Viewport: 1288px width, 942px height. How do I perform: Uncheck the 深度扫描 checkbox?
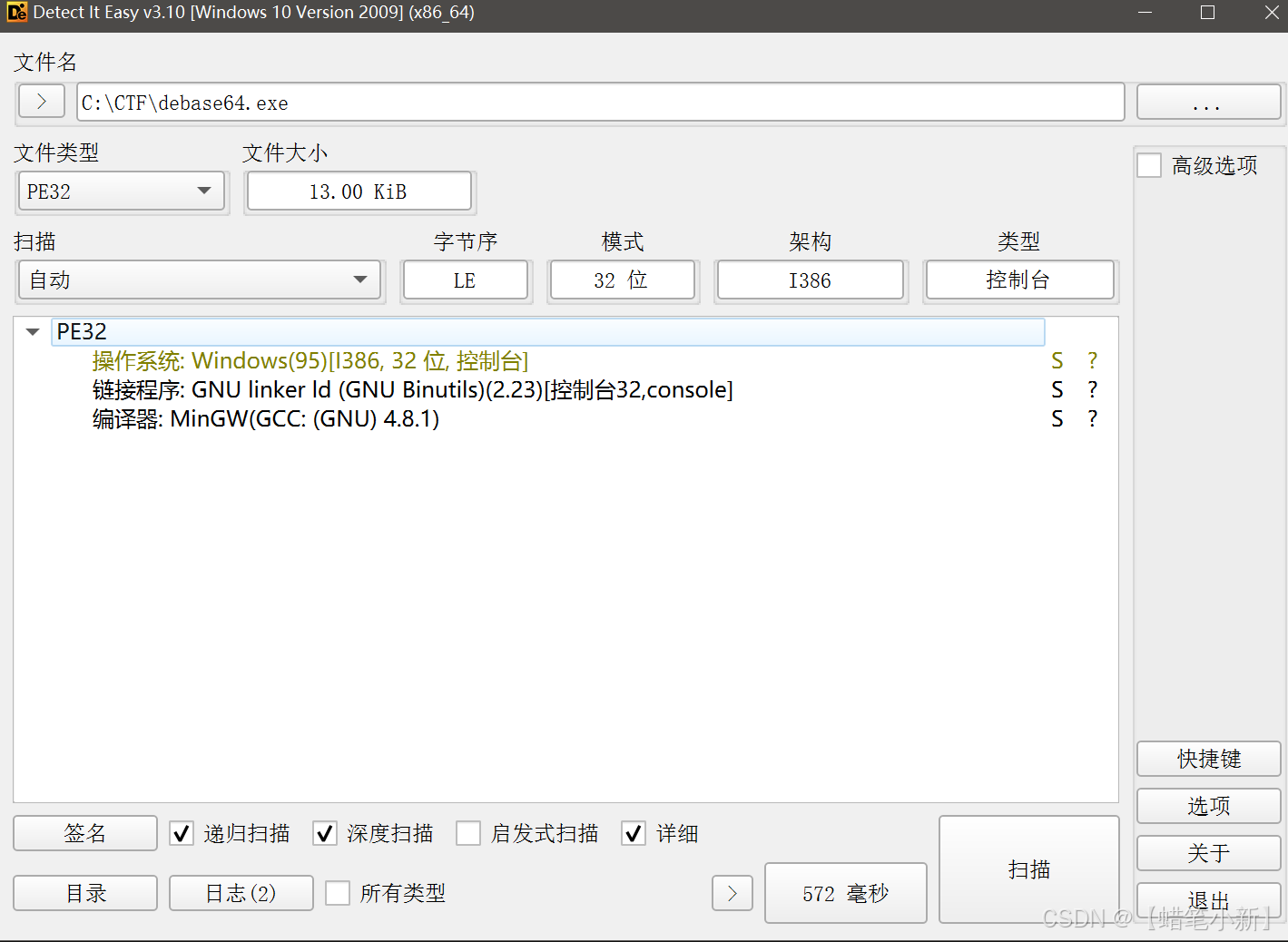point(325,833)
